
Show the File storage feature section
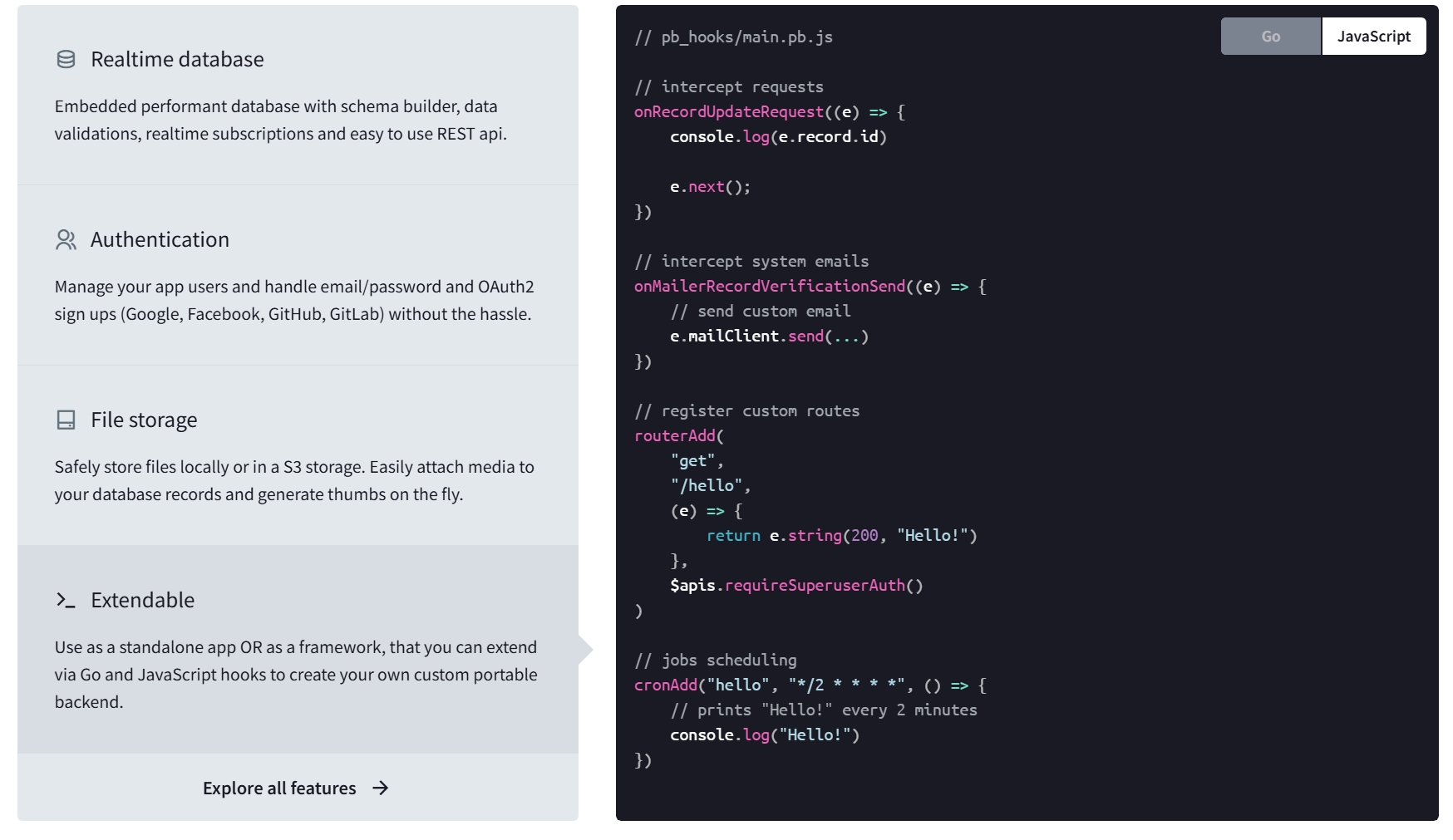pyautogui.click(x=144, y=420)
